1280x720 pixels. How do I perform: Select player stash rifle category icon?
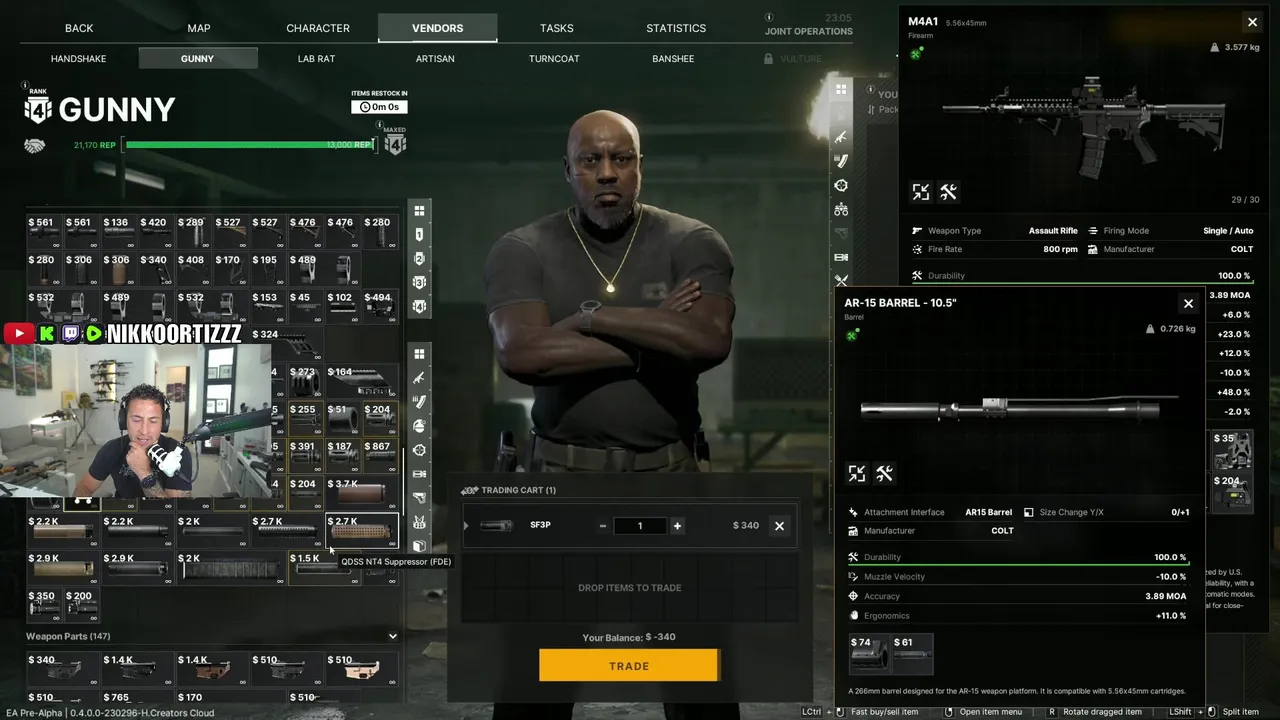click(x=841, y=137)
